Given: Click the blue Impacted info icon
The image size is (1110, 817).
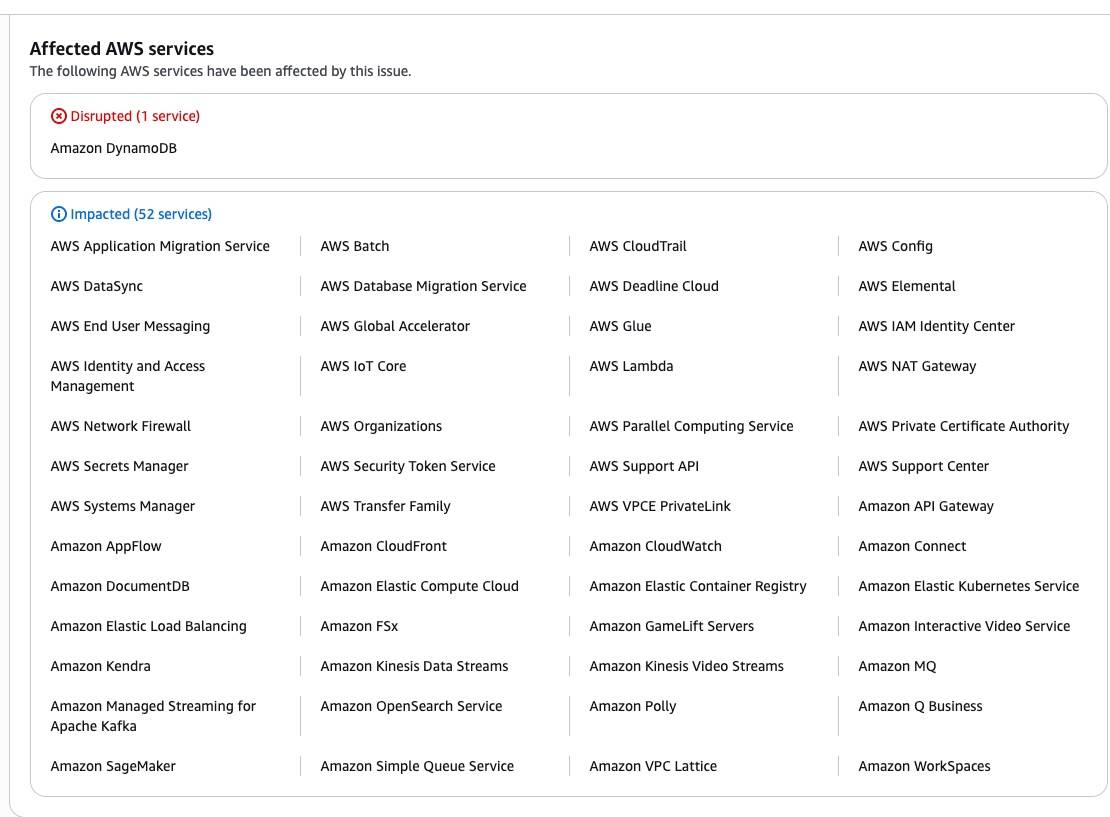Looking at the screenshot, I should tap(58, 215).
